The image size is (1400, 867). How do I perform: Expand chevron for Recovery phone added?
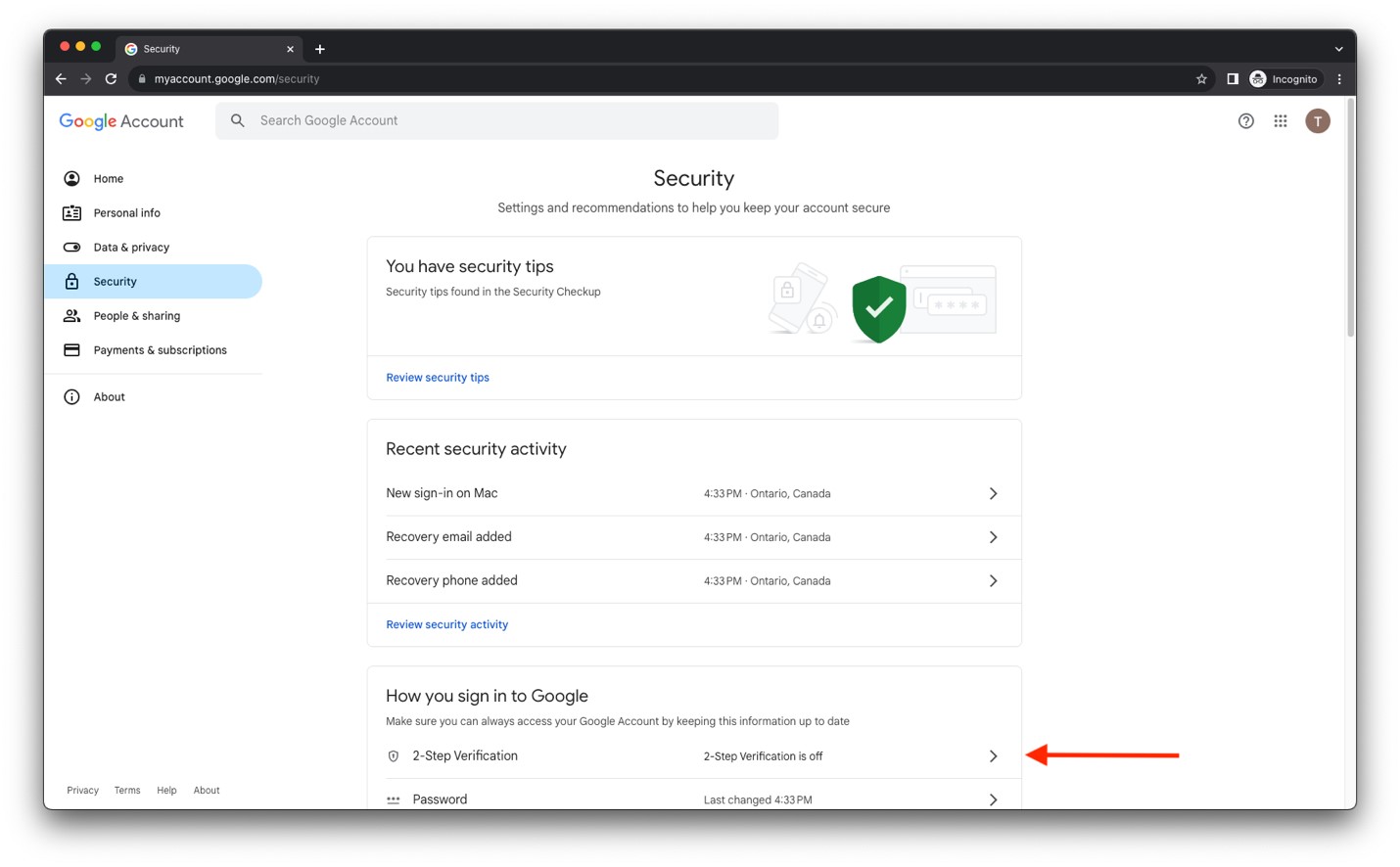click(x=993, y=581)
